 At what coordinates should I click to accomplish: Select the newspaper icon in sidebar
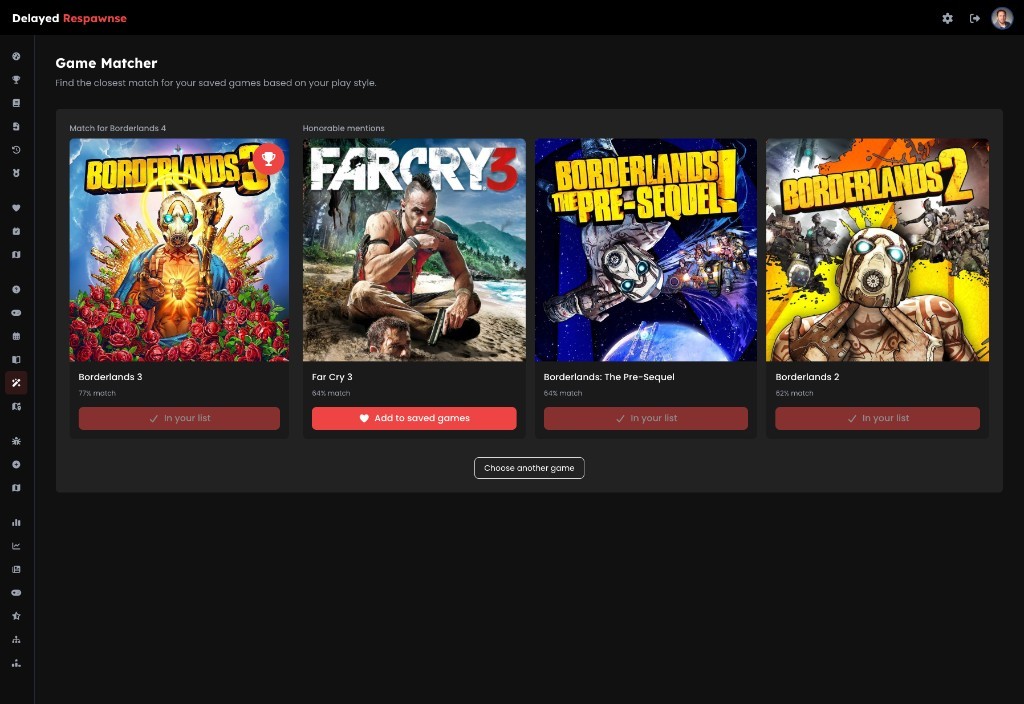(16, 569)
